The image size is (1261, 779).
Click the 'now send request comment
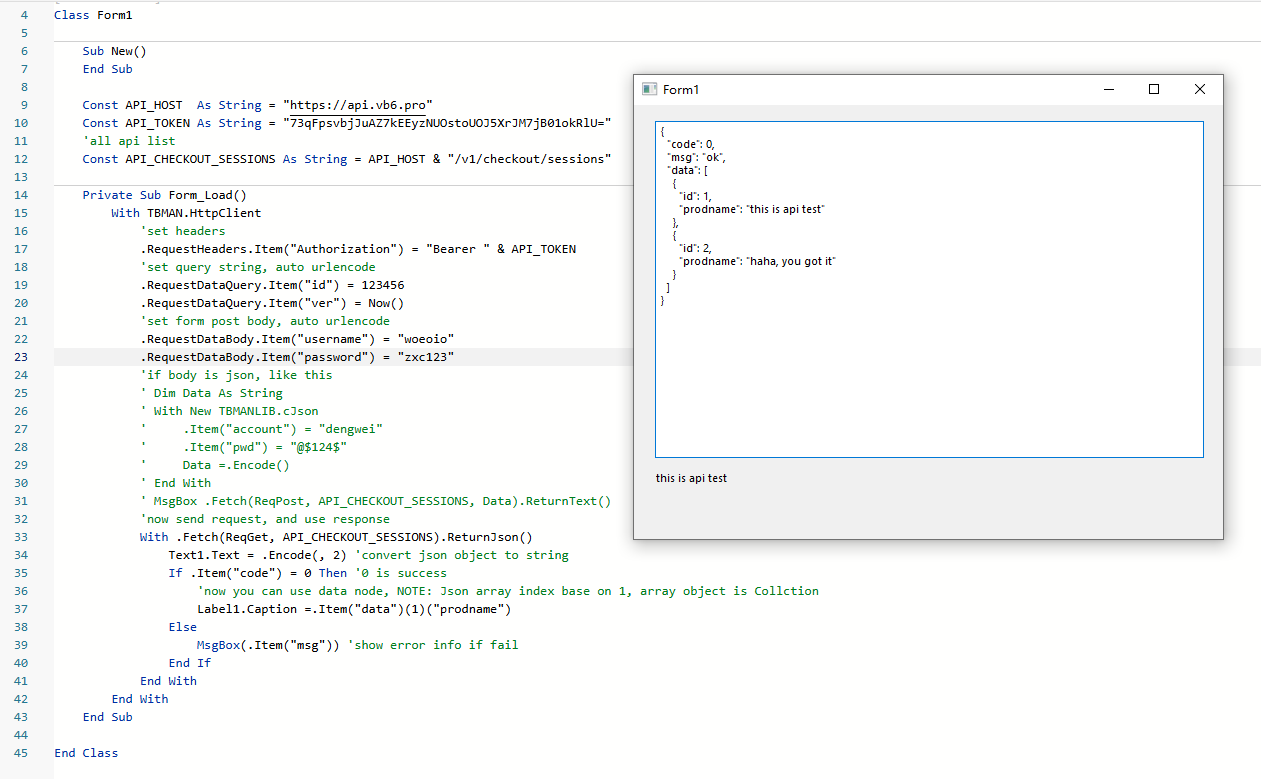[x=265, y=519]
